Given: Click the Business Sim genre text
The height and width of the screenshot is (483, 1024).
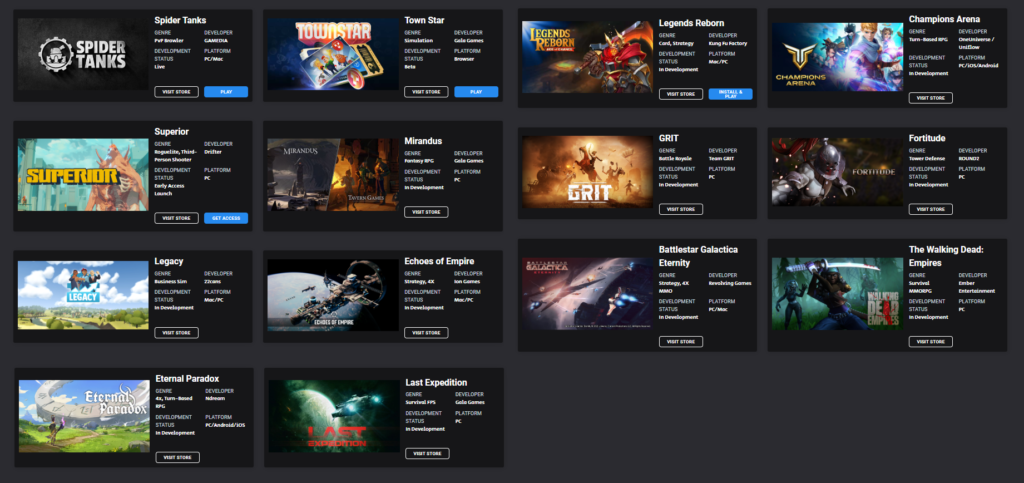Looking at the screenshot, I should coord(169,281).
